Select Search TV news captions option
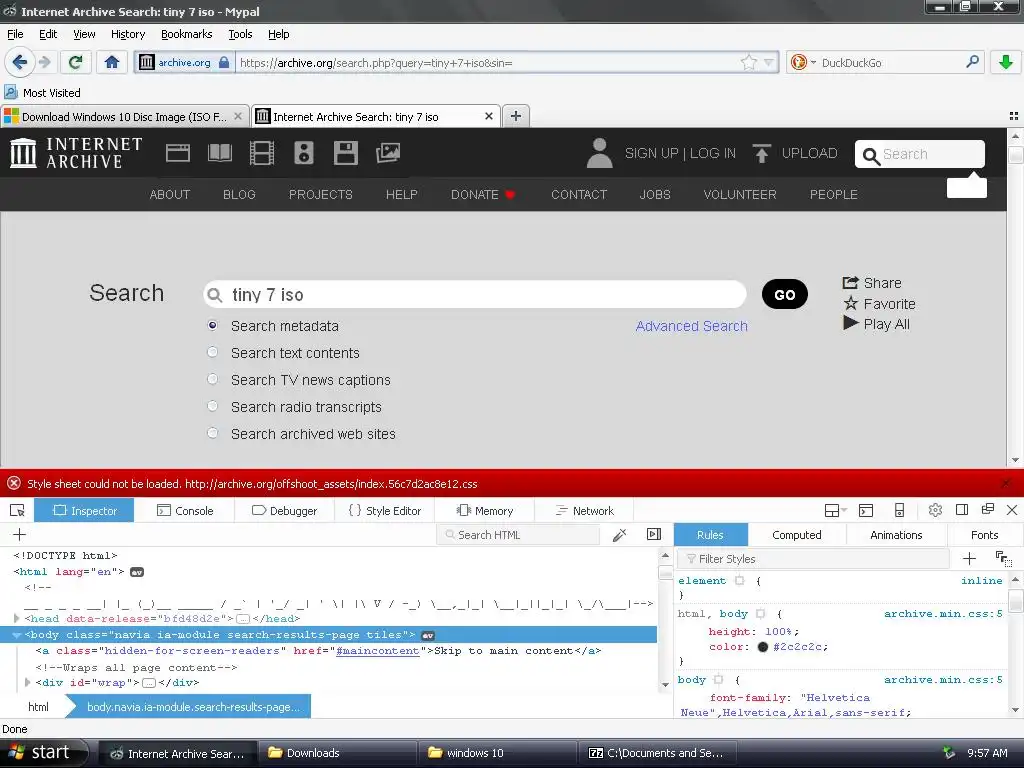Screen dimensions: 1024x768 [x=212, y=379]
